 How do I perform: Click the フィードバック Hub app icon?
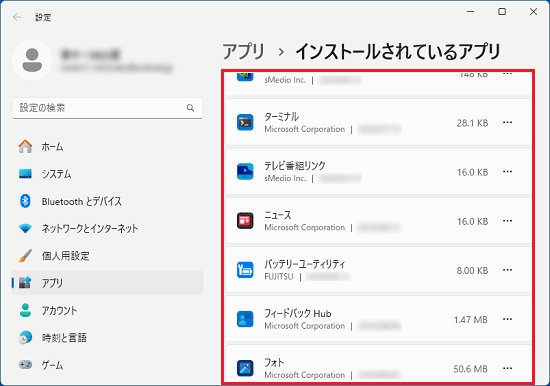click(x=245, y=319)
